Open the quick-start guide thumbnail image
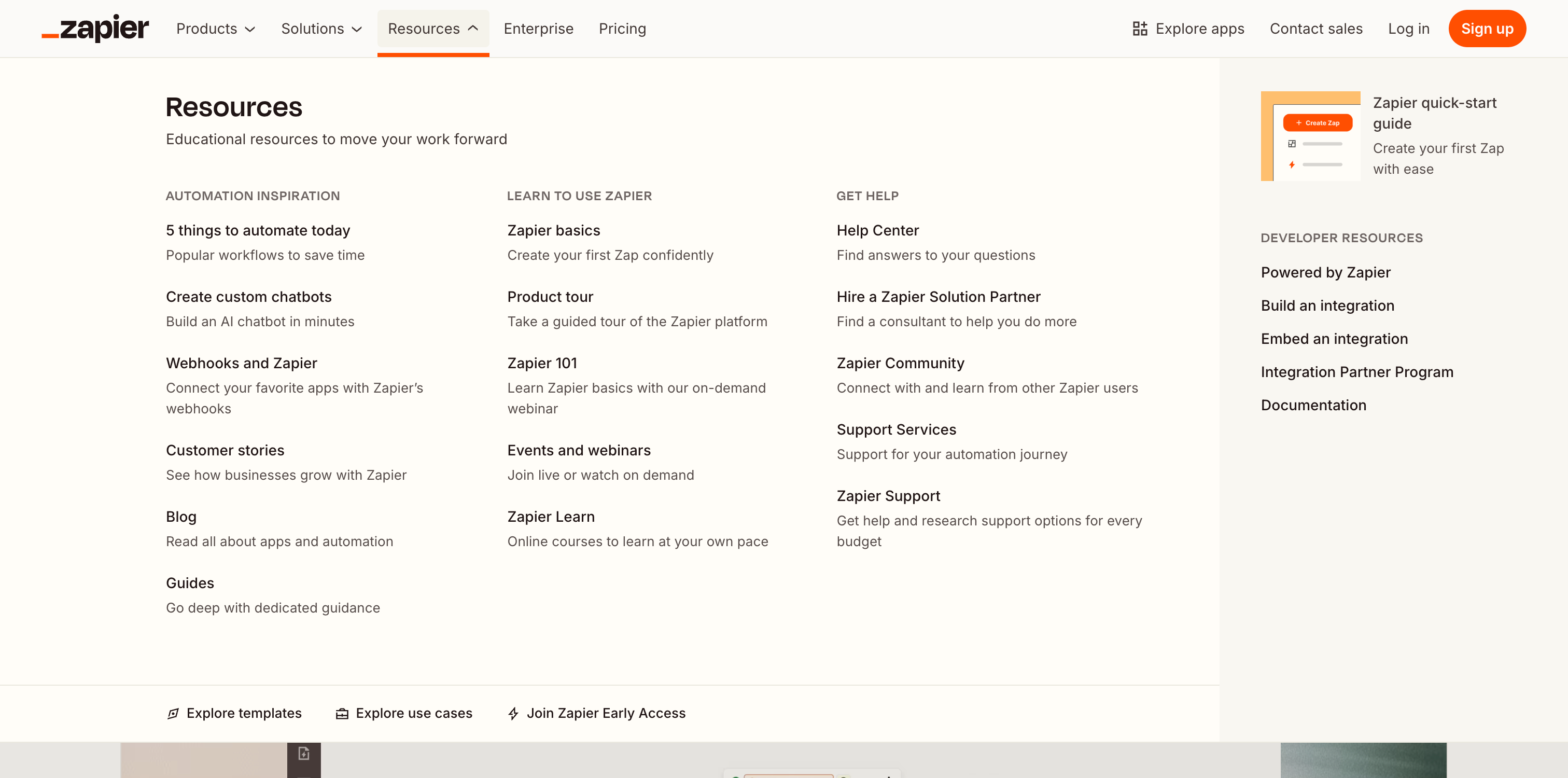Image resolution: width=1568 pixels, height=778 pixels. (1310, 136)
